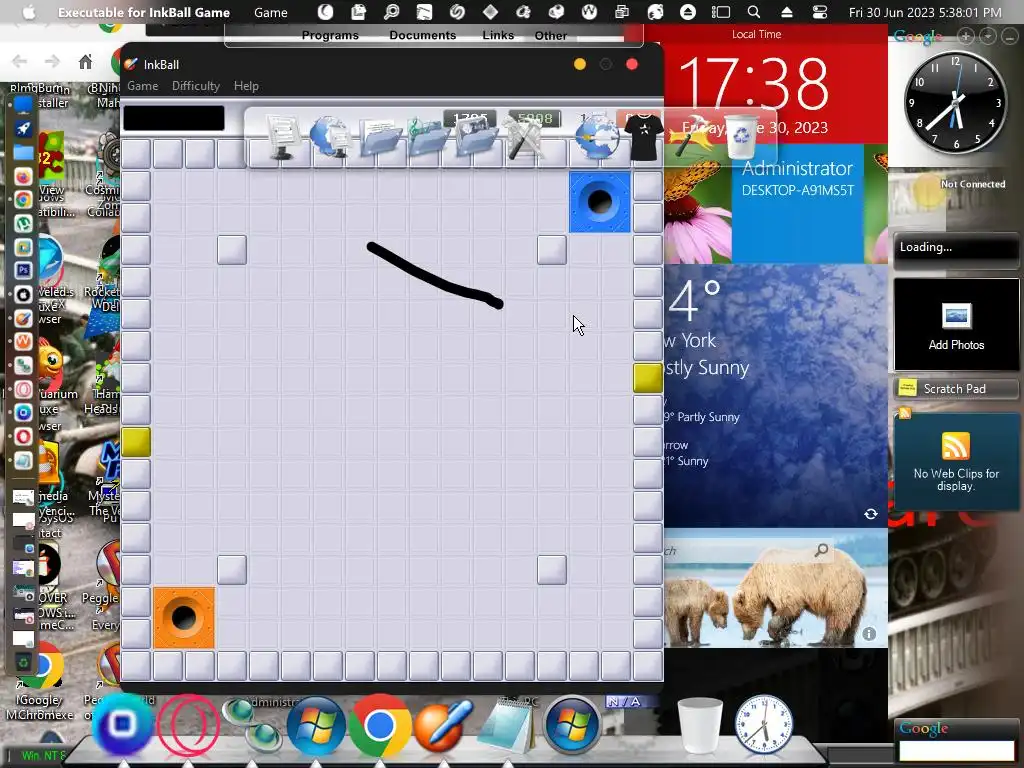
Task: Open the orange ball pen icon in bottom dock
Action: (x=443, y=726)
